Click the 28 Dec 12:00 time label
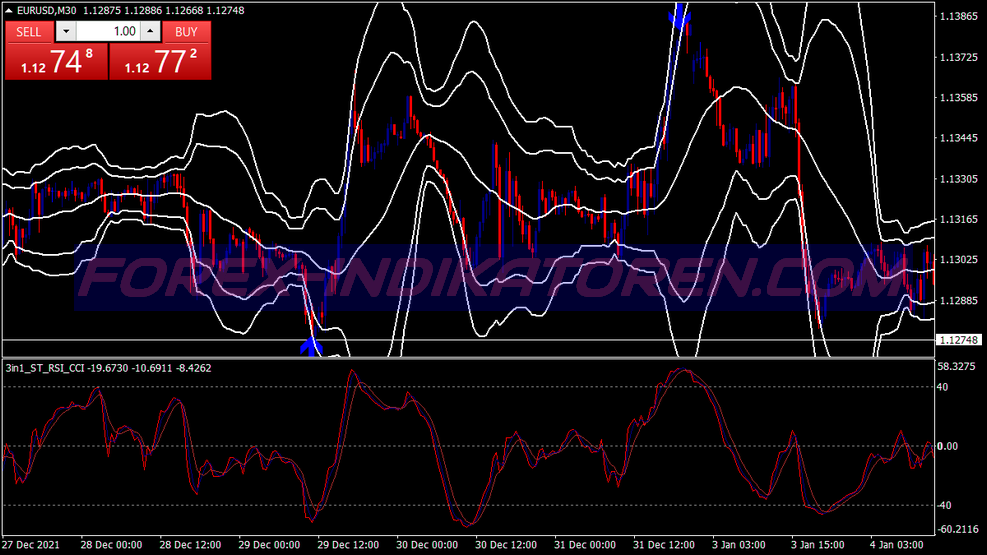Image resolution: width=987 pixels, height=555 pixels. pyautogui.click(x=190, y=544)
